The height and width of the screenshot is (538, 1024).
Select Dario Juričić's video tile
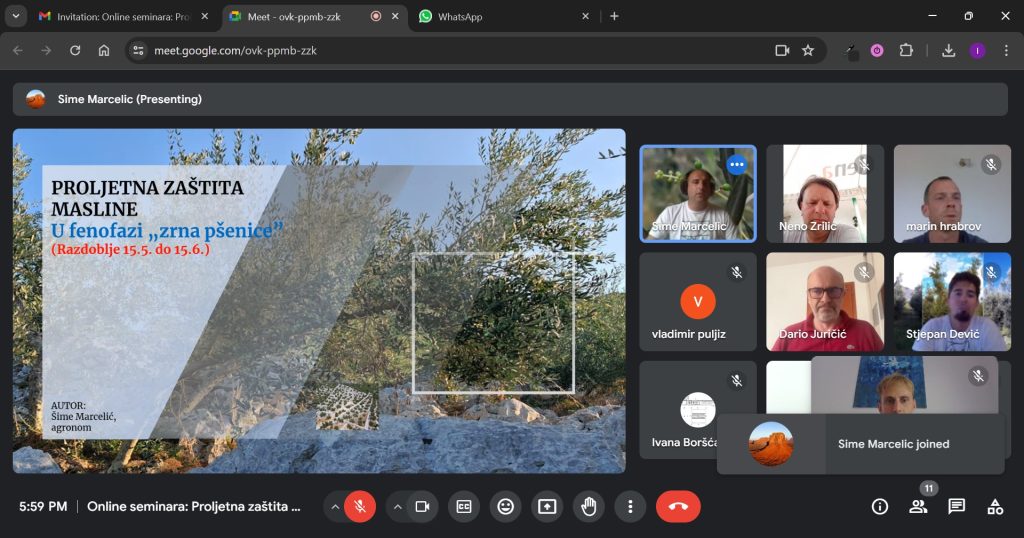tap(825, 300)
